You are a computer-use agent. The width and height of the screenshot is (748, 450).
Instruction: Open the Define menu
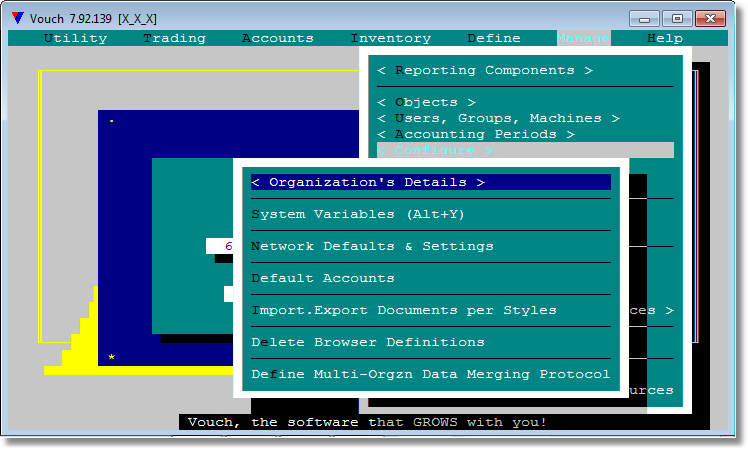click(494, 38)
